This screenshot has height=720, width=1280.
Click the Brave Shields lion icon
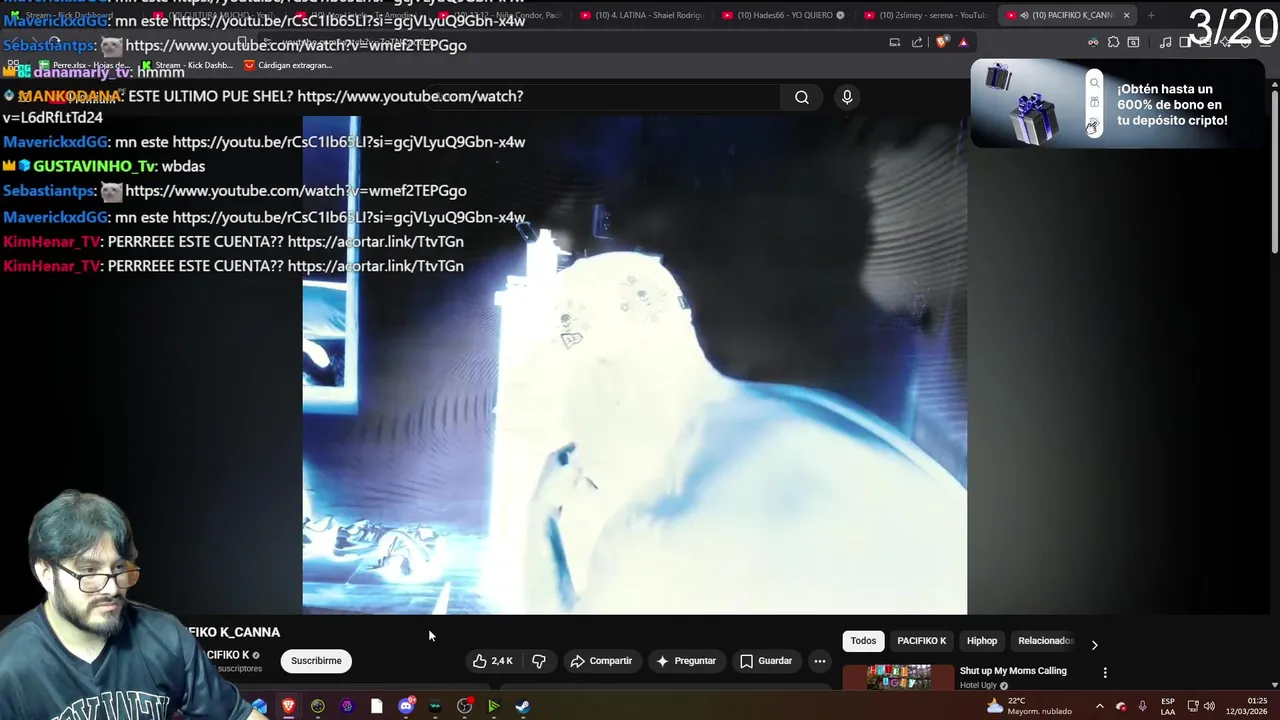click(942, 42)
